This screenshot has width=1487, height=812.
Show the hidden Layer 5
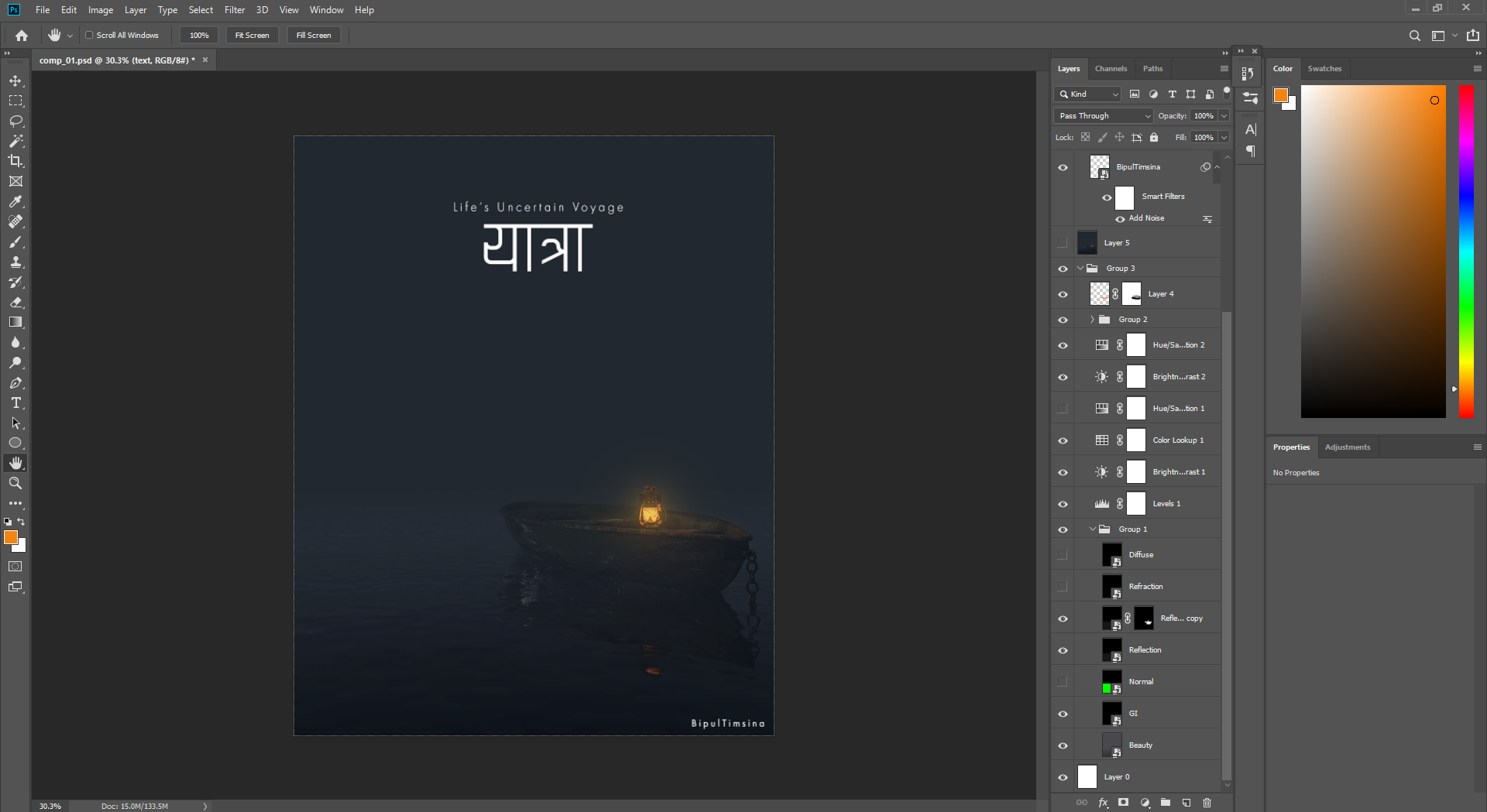click(1063, 243)
